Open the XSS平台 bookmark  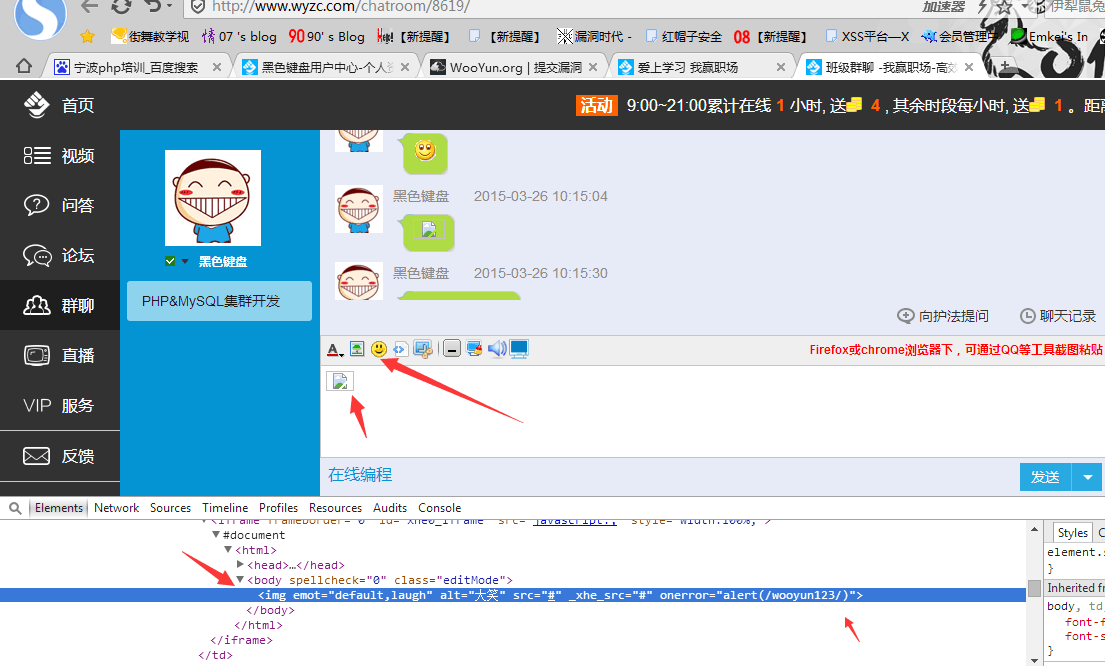click(x=867, y=36)
